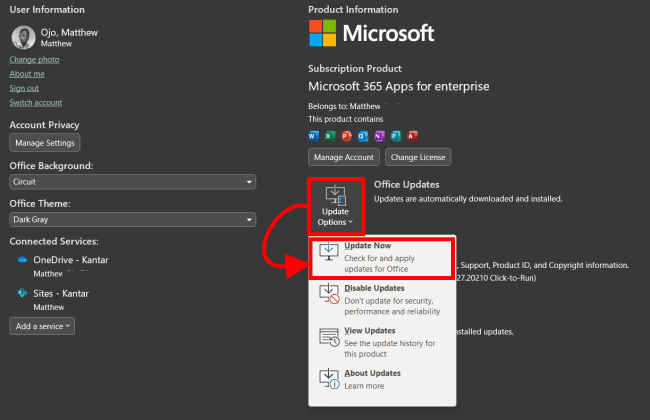
Task: Click the Change License button
Action: [418, 157]
